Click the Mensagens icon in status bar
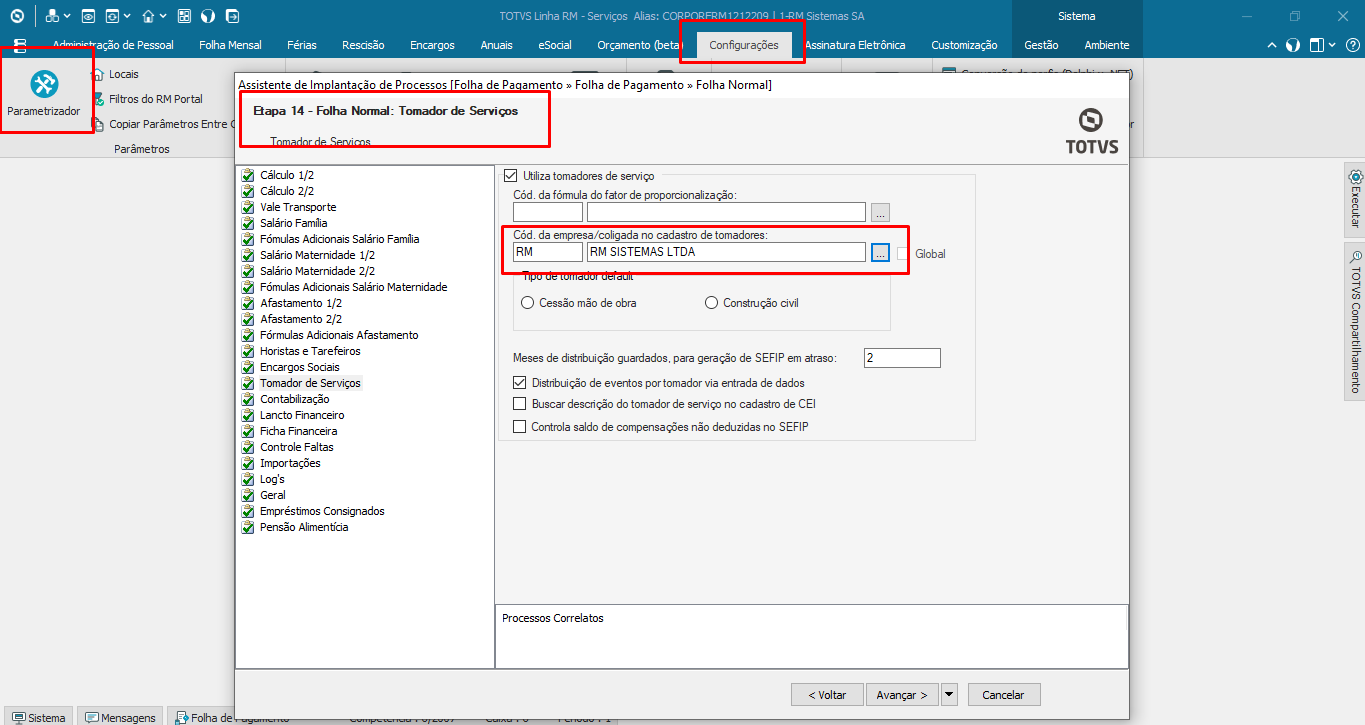Screen dimensions: 1365x725 tap(92, 717)
